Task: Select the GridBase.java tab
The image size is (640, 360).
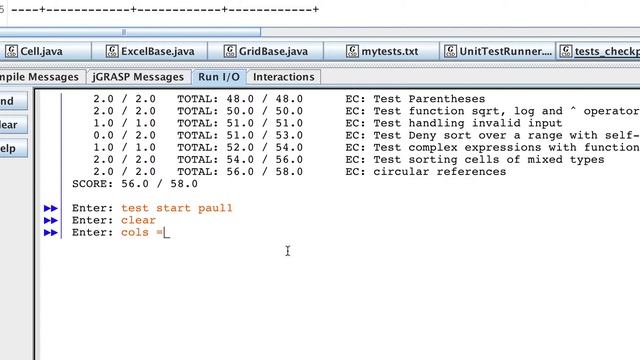Action: [266, 51]
